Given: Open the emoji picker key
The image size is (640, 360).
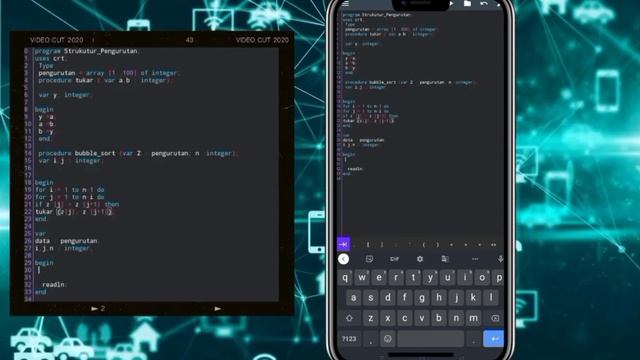Looking at the screenshot, I should coord(387,338).
